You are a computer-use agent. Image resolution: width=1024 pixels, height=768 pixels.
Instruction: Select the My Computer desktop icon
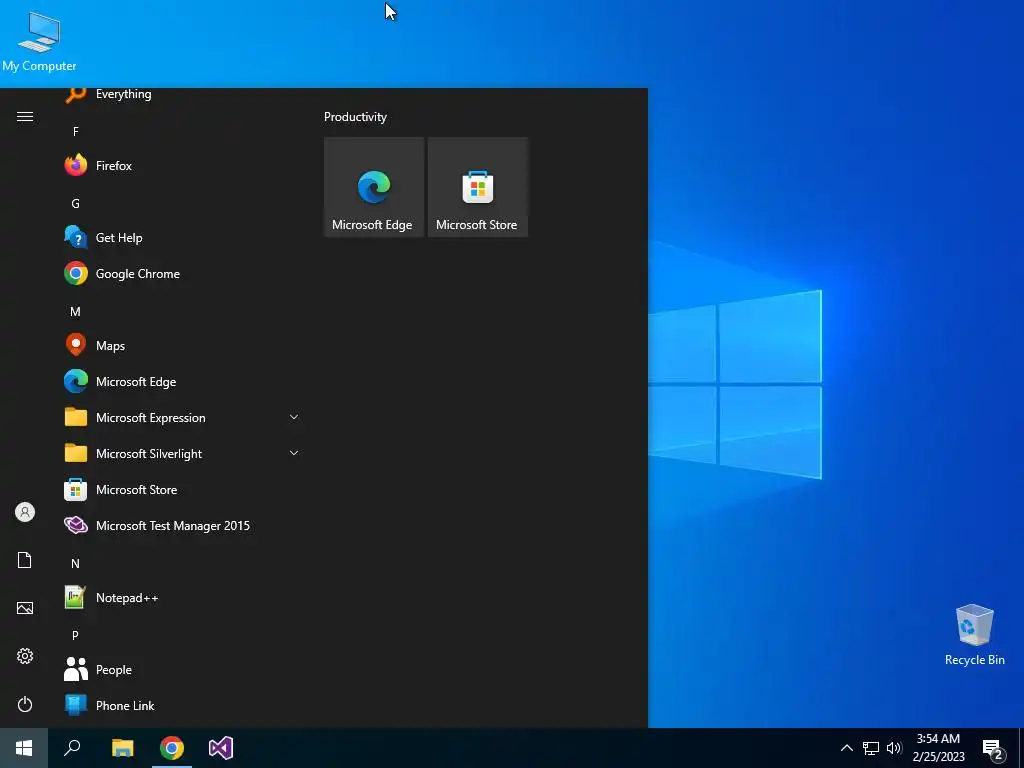click(x=39, y=41)
